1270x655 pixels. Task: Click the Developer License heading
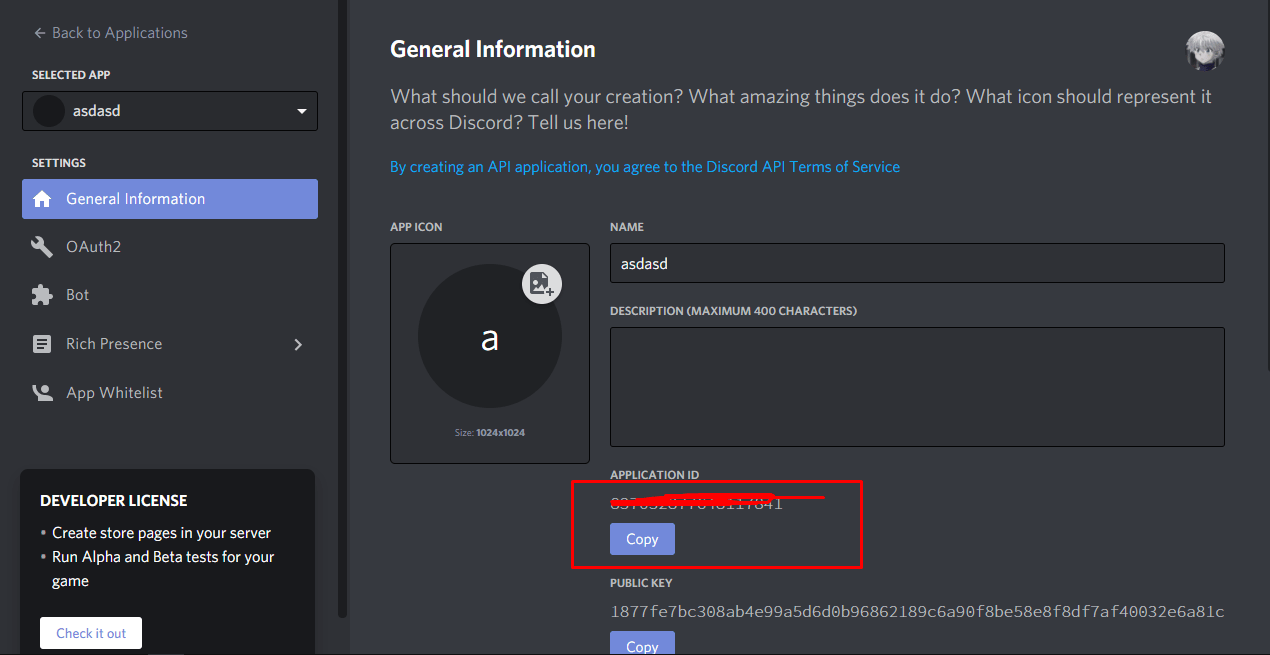[114, 500]
